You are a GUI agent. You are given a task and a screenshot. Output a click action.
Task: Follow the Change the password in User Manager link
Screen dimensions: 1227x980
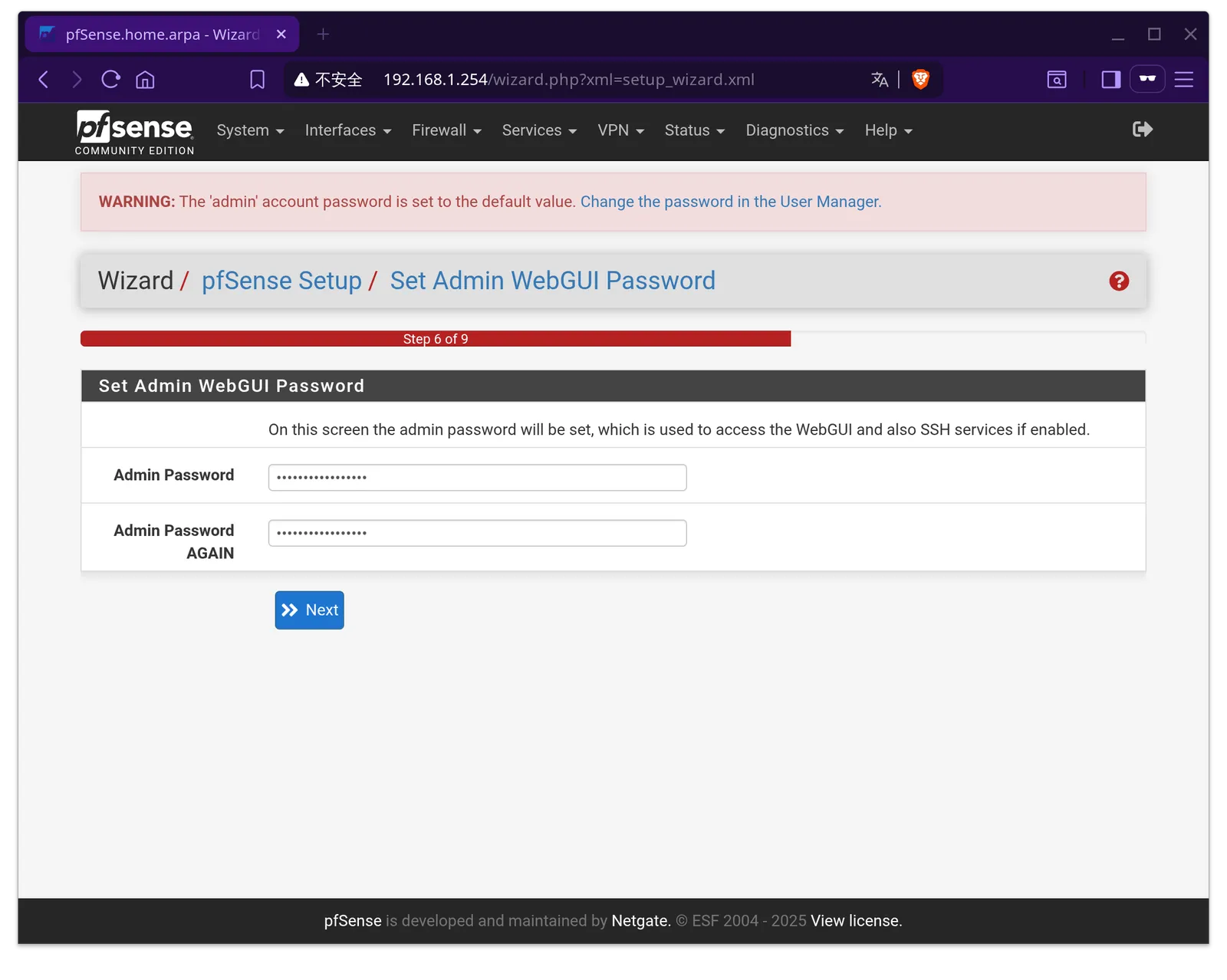click(731, 202)
